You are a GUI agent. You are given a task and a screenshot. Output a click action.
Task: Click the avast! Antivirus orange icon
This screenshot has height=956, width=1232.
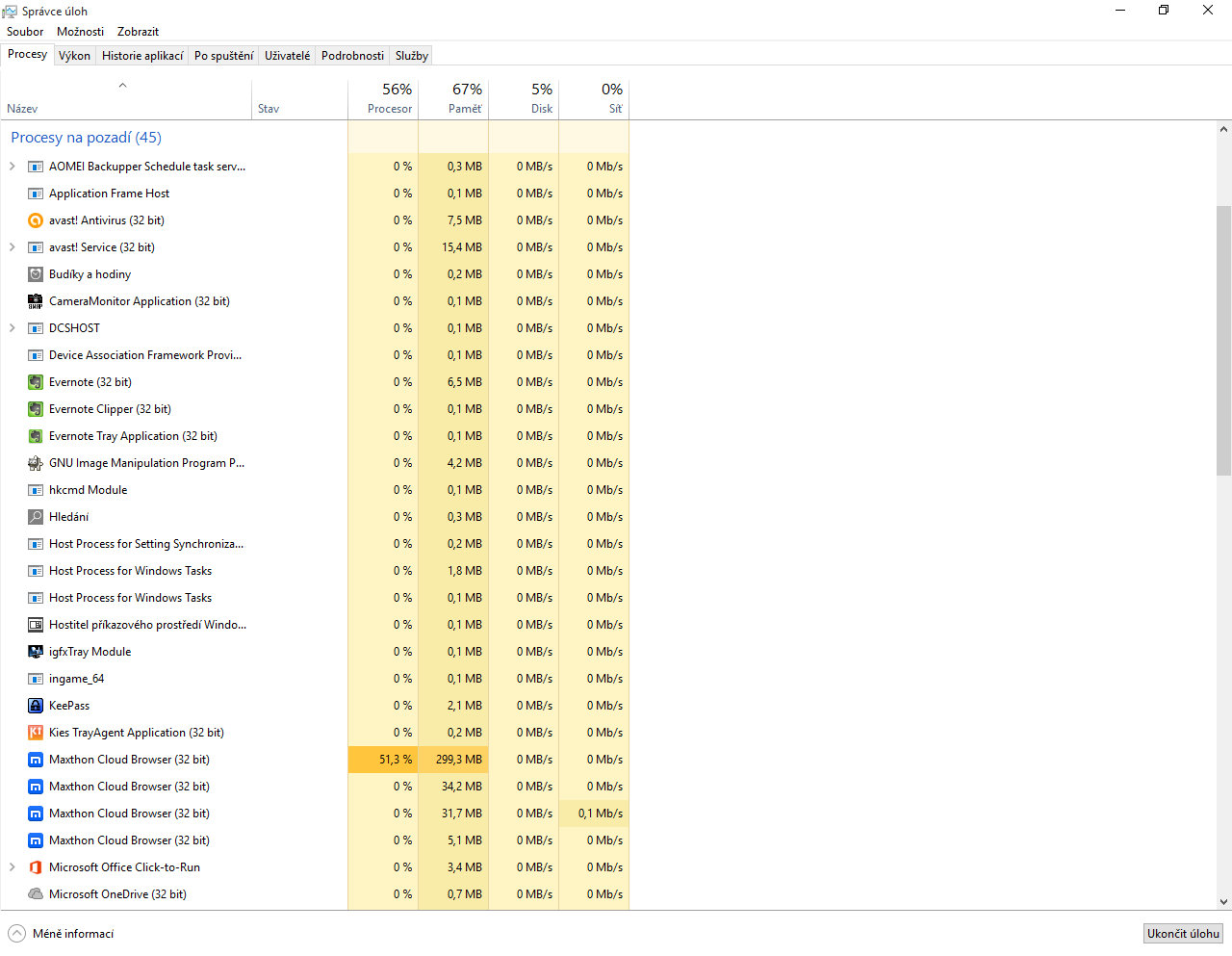pos(36,220)
